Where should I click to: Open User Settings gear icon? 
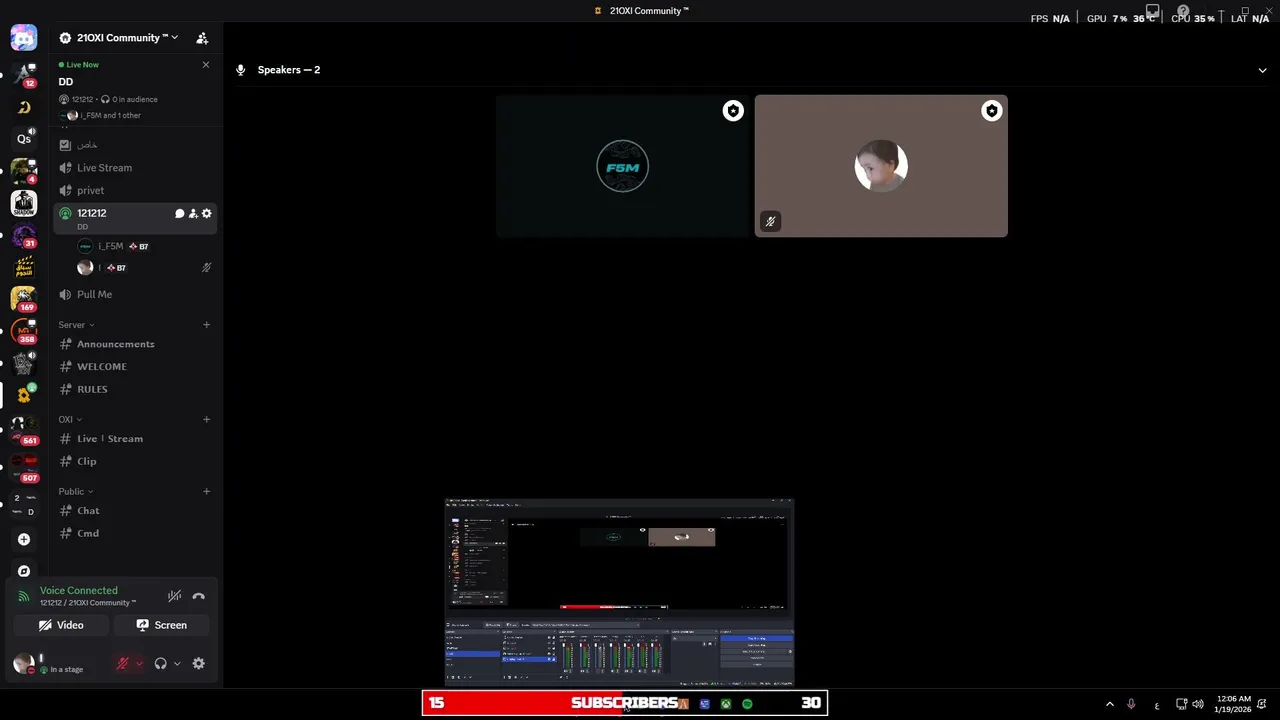click(x=198, y=663)
